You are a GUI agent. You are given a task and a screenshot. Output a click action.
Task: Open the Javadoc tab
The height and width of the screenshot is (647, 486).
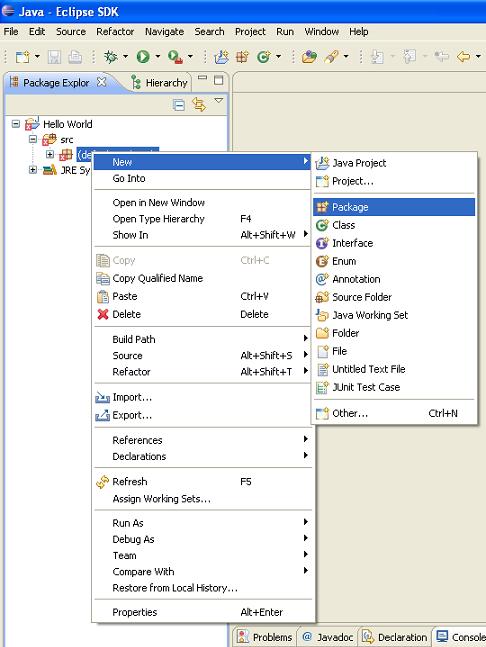pyautogui.click(x=328, y=637)
